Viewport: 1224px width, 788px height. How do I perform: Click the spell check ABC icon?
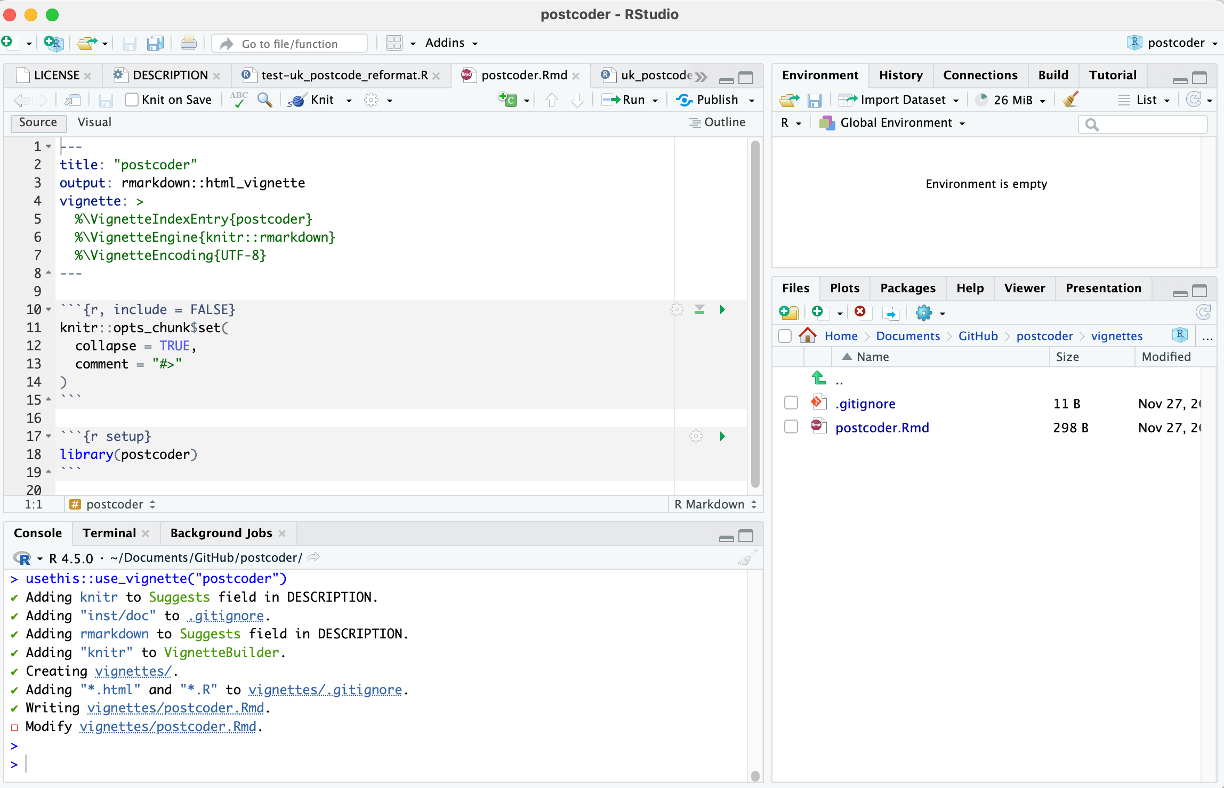point(239,99)
